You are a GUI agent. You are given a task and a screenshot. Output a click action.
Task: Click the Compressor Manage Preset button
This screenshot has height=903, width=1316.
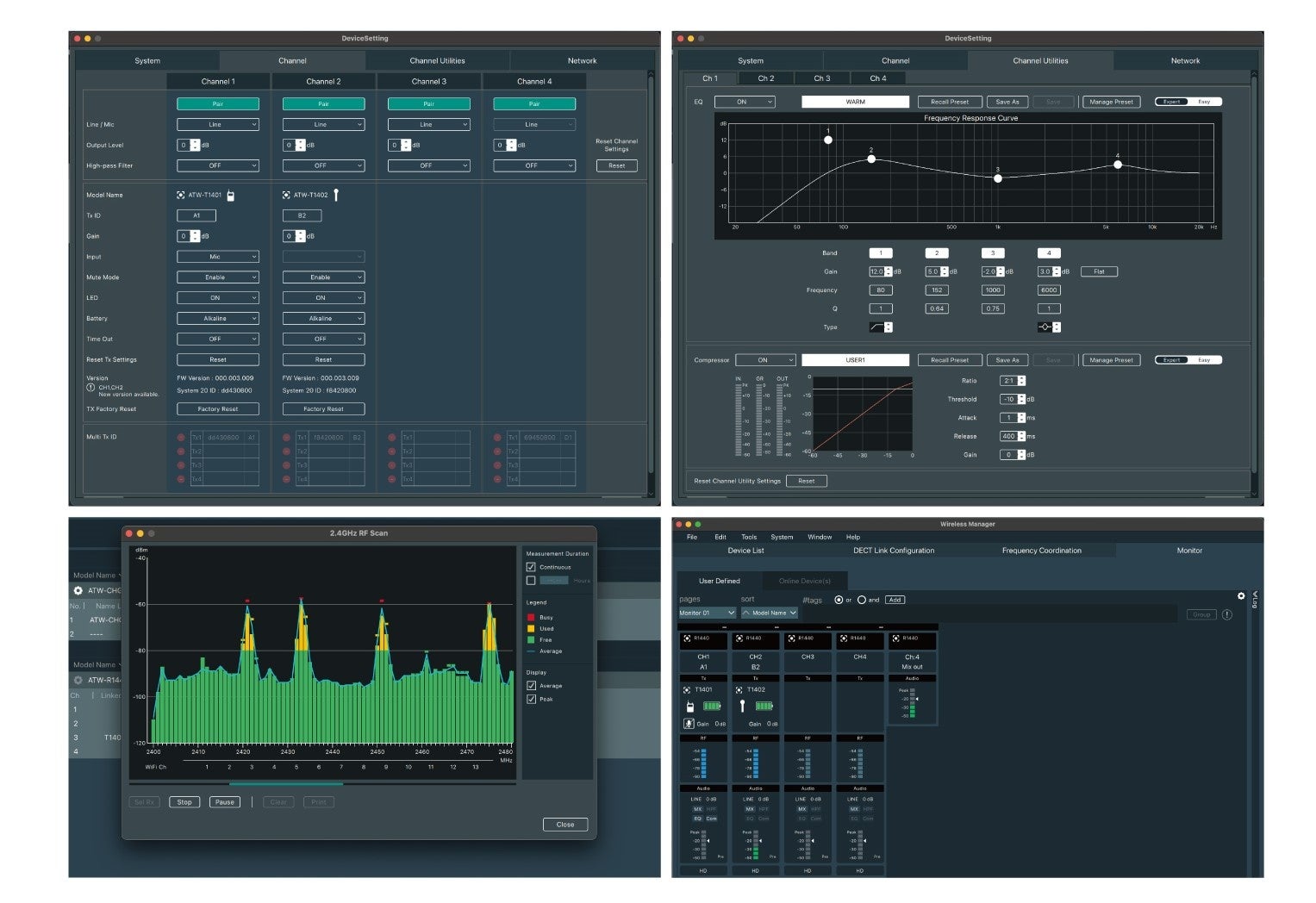click(1111, 360)
